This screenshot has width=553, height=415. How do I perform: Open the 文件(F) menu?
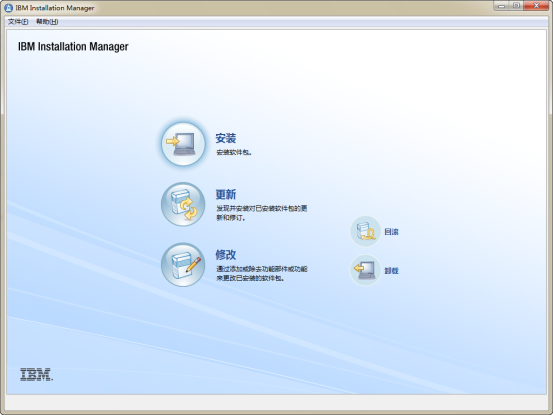(x=18, y=22)
